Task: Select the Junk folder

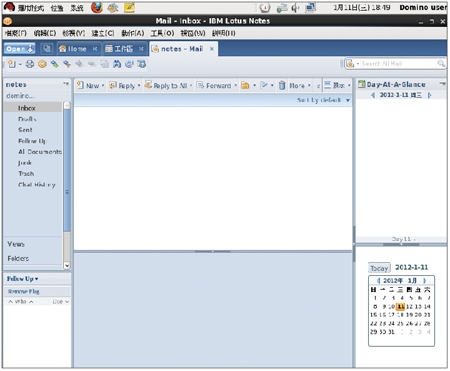Action: (25, 163)
